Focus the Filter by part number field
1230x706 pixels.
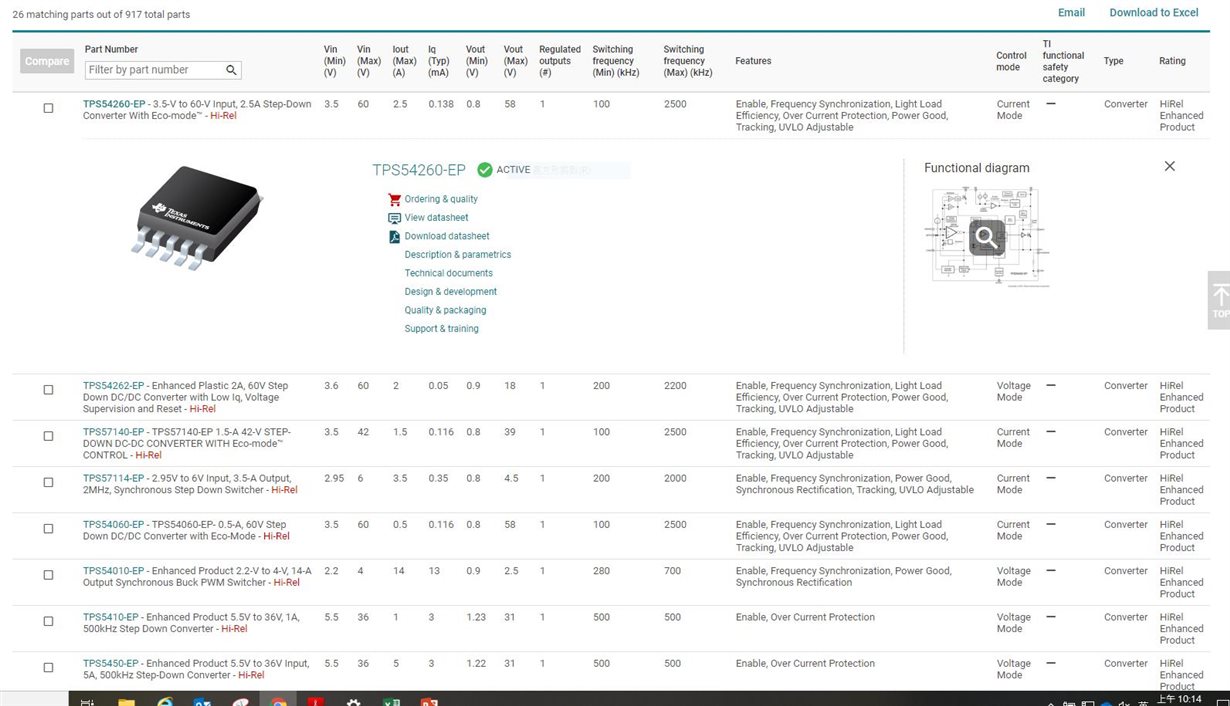click(x=162, y=70)
